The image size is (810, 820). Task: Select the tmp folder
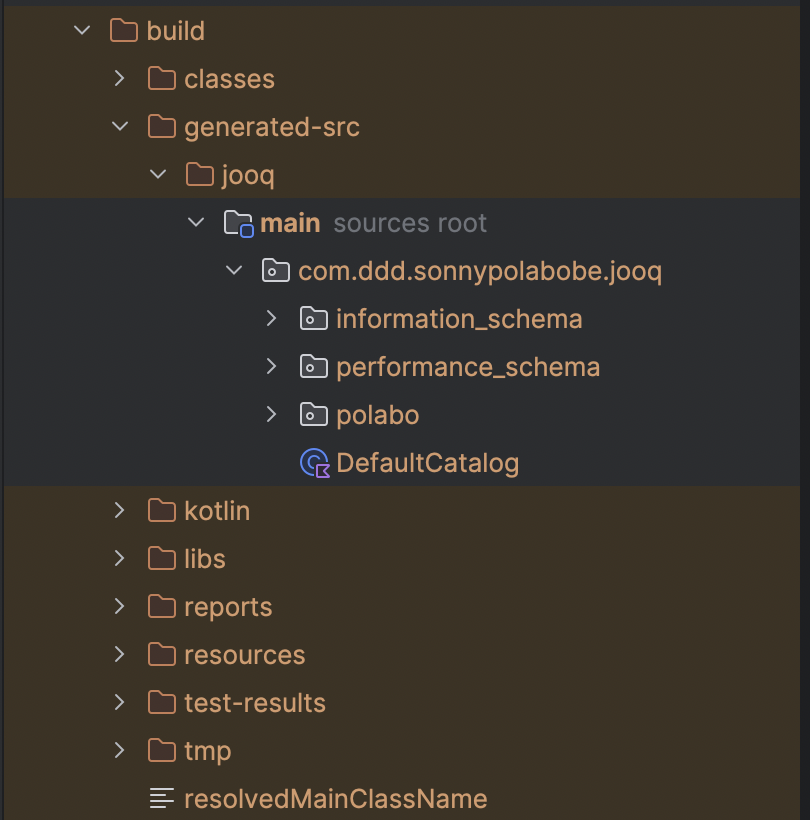click(210, 750)
